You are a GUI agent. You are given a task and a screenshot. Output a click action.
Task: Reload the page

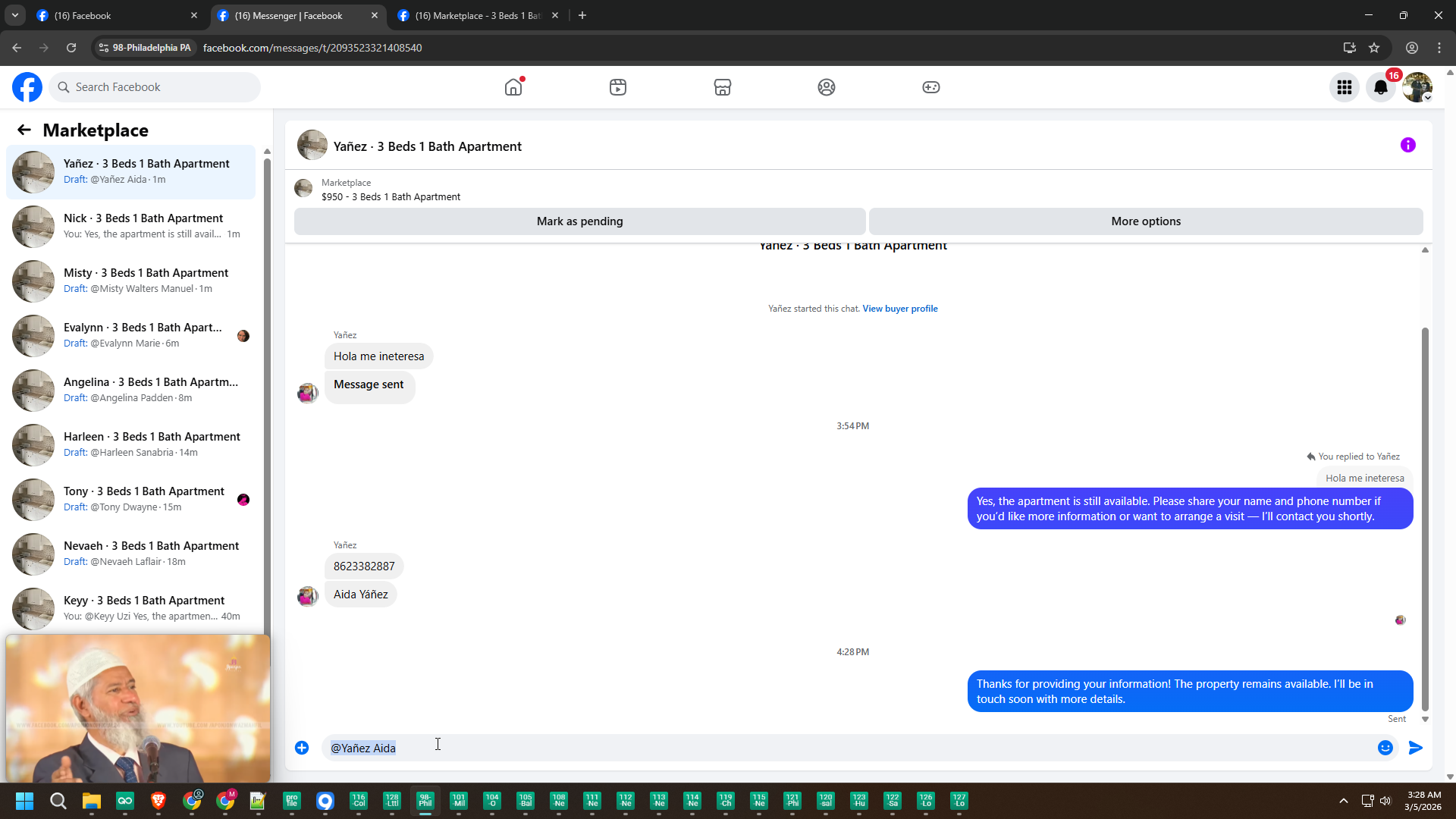pos(71,48)
